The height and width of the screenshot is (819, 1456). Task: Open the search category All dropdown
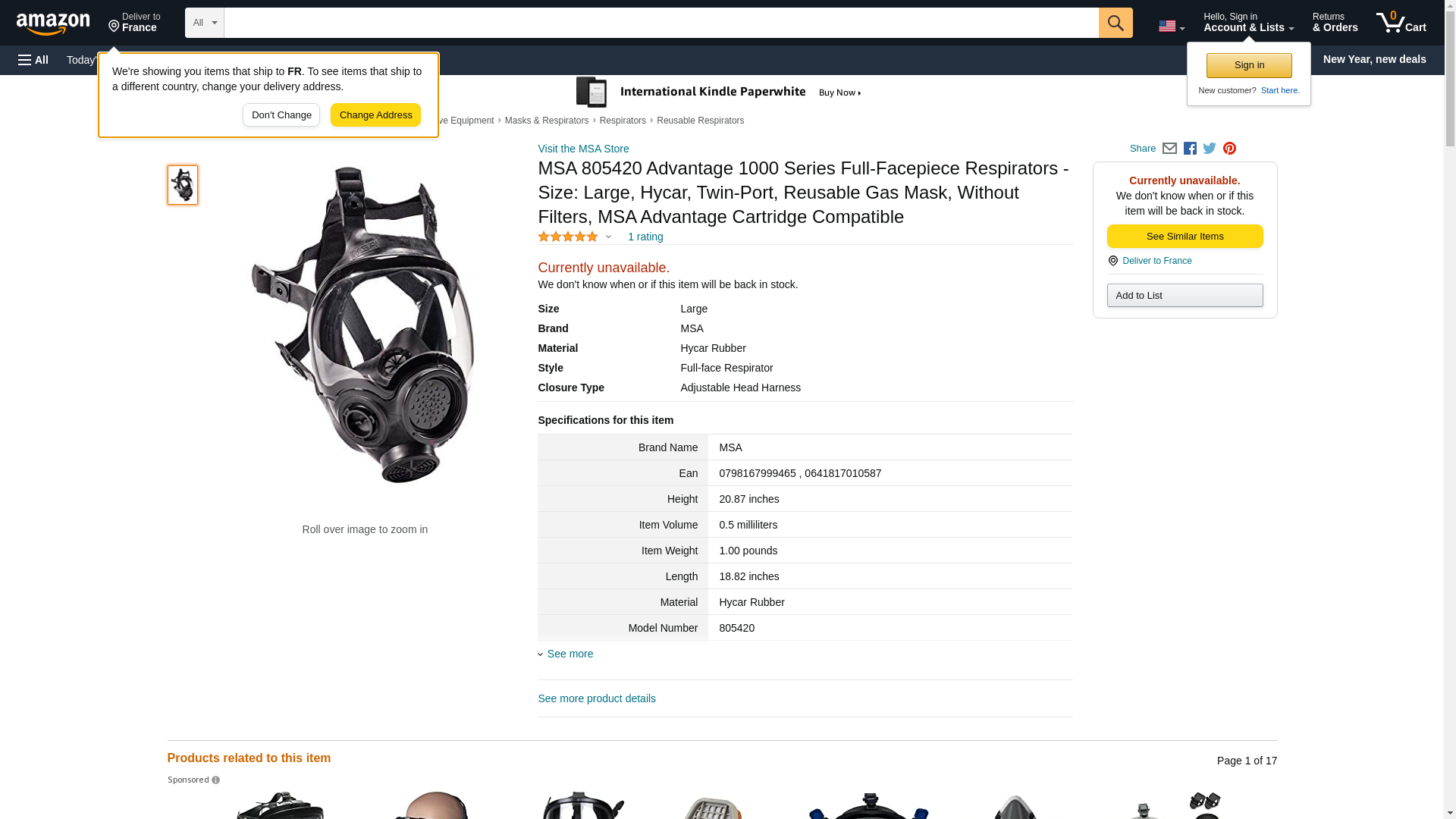[204, 23]
